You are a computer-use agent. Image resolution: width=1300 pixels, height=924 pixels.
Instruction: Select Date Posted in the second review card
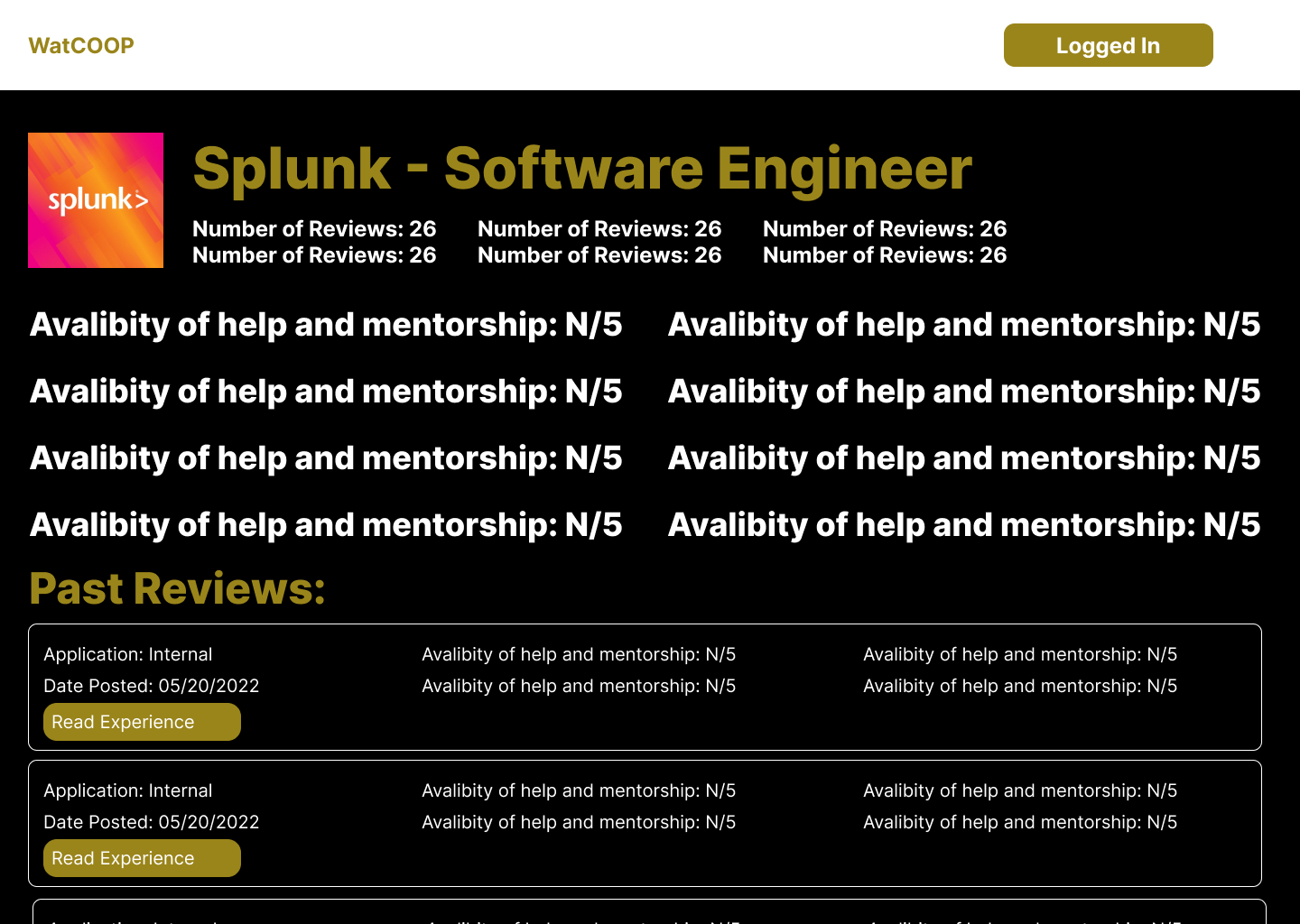coord(152,822)
